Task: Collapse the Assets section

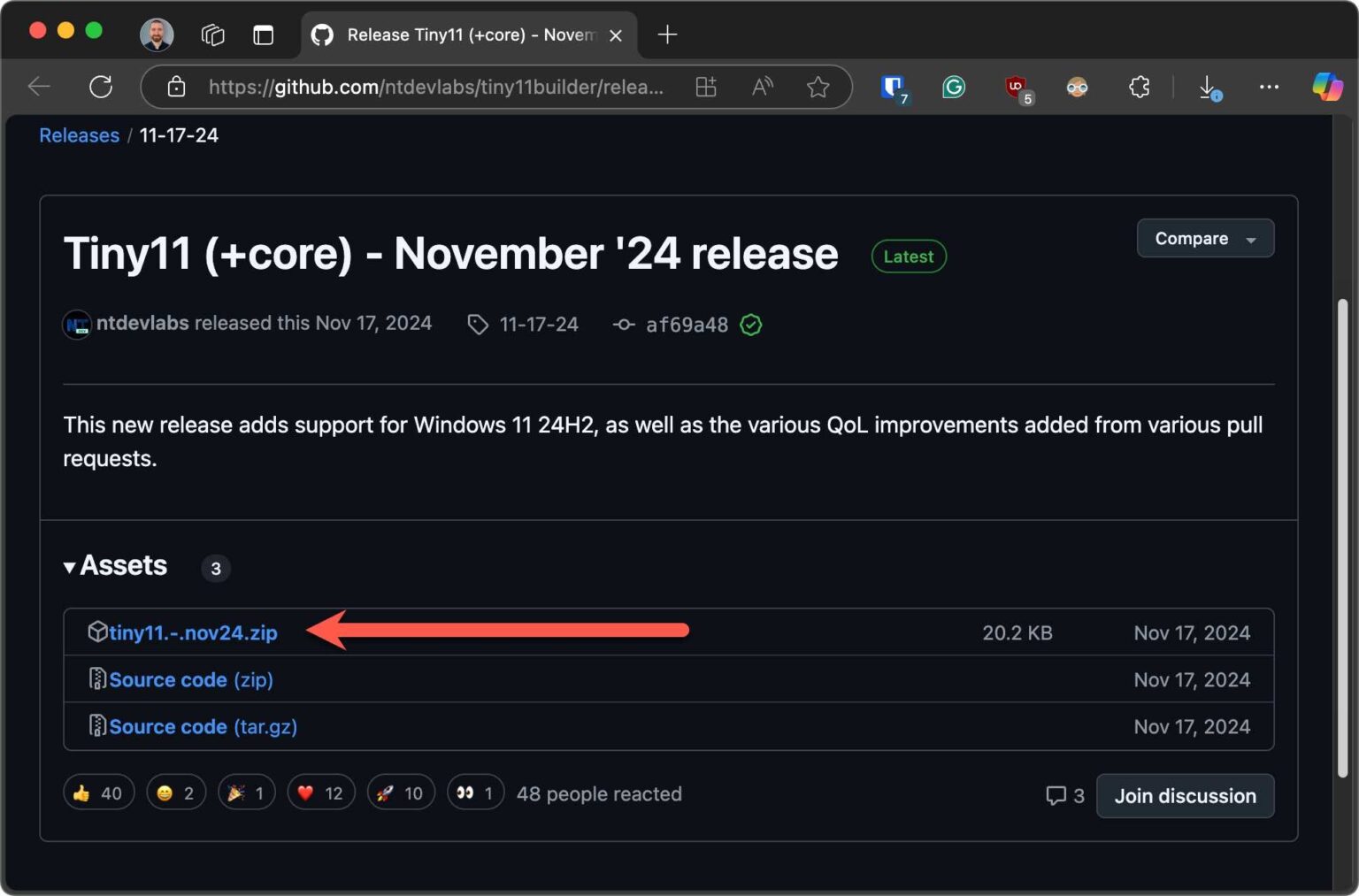Action: (70, 567)
